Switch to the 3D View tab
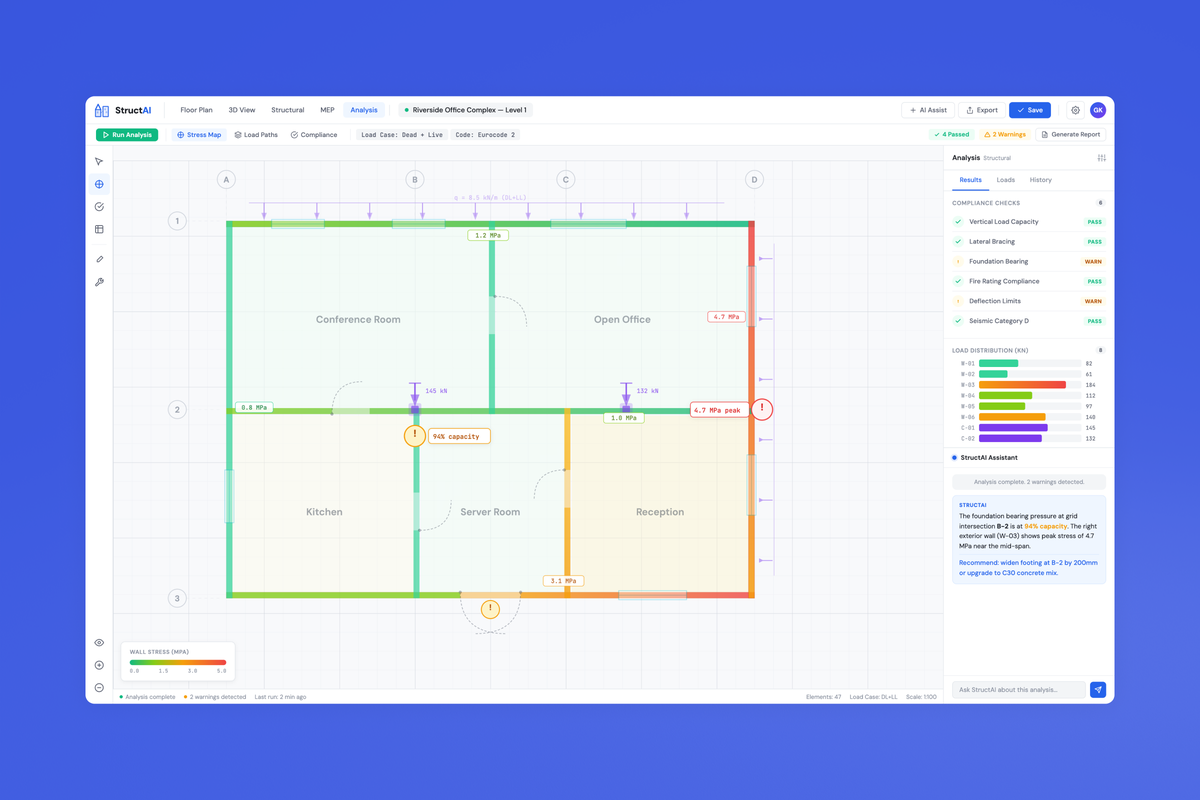 coord(242,110)
